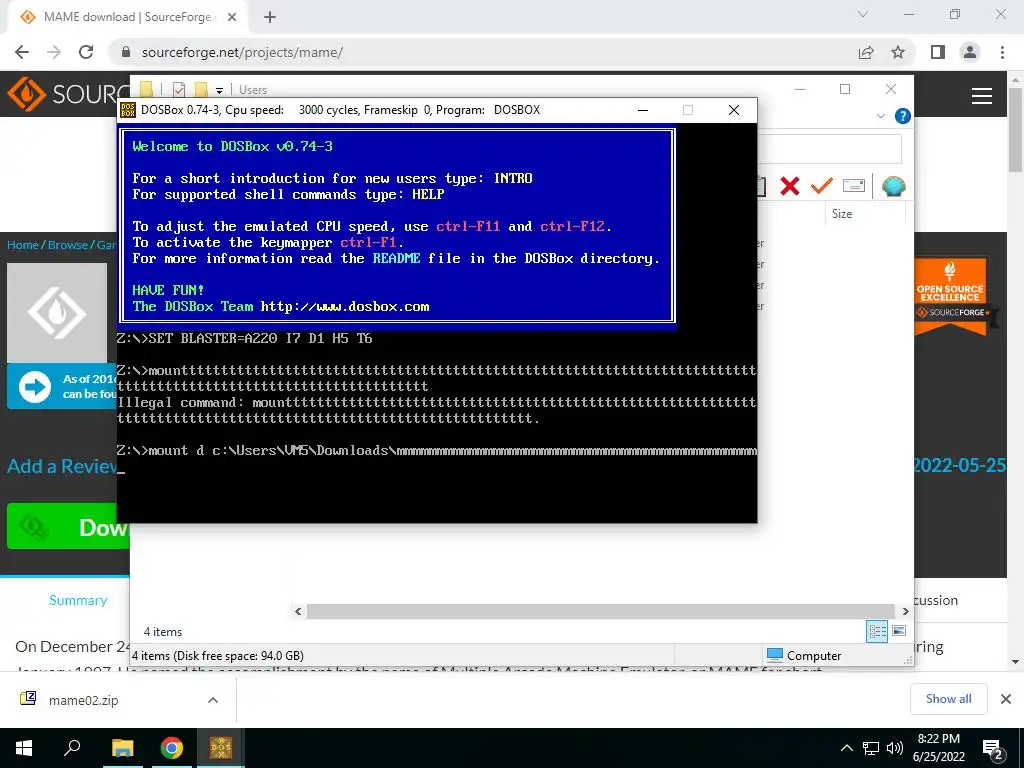Screen dimensions: 1024x768
Task: Open Chrome tab search chevron
Action: (x=863, y=14)
